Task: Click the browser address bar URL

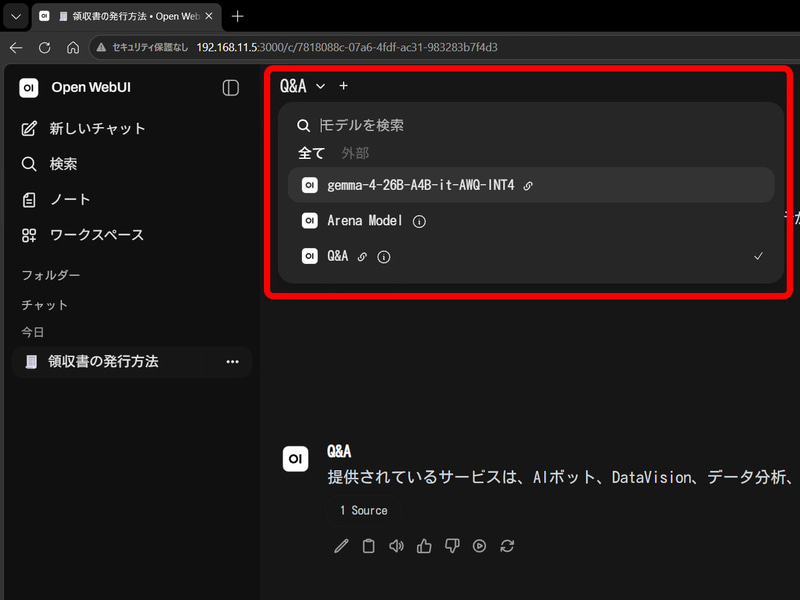Action: [x=347, y=47]
